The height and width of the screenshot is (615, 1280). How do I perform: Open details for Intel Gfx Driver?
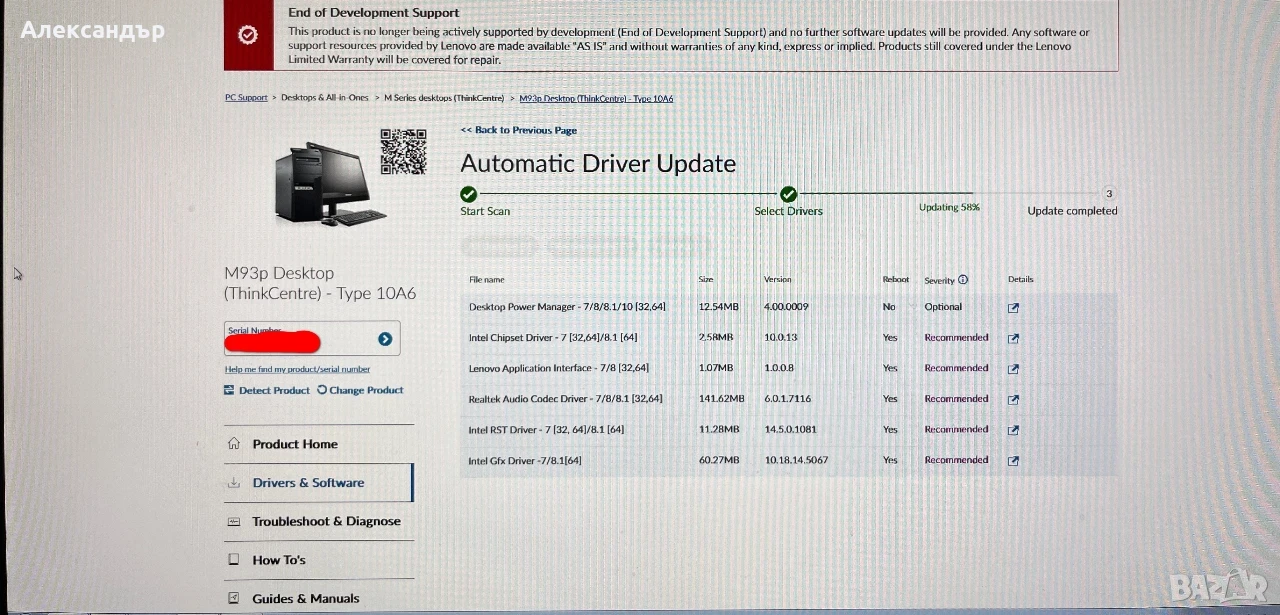[x=1013, y=461]
